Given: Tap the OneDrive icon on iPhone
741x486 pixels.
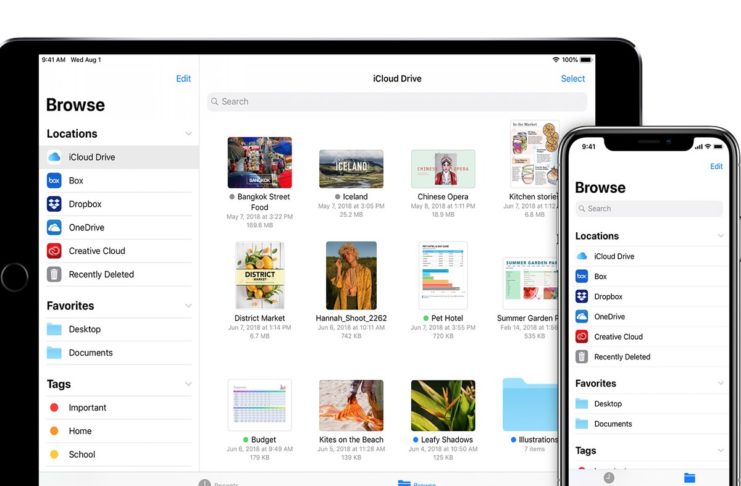Looking at the screenshot, I should (582, 316).
